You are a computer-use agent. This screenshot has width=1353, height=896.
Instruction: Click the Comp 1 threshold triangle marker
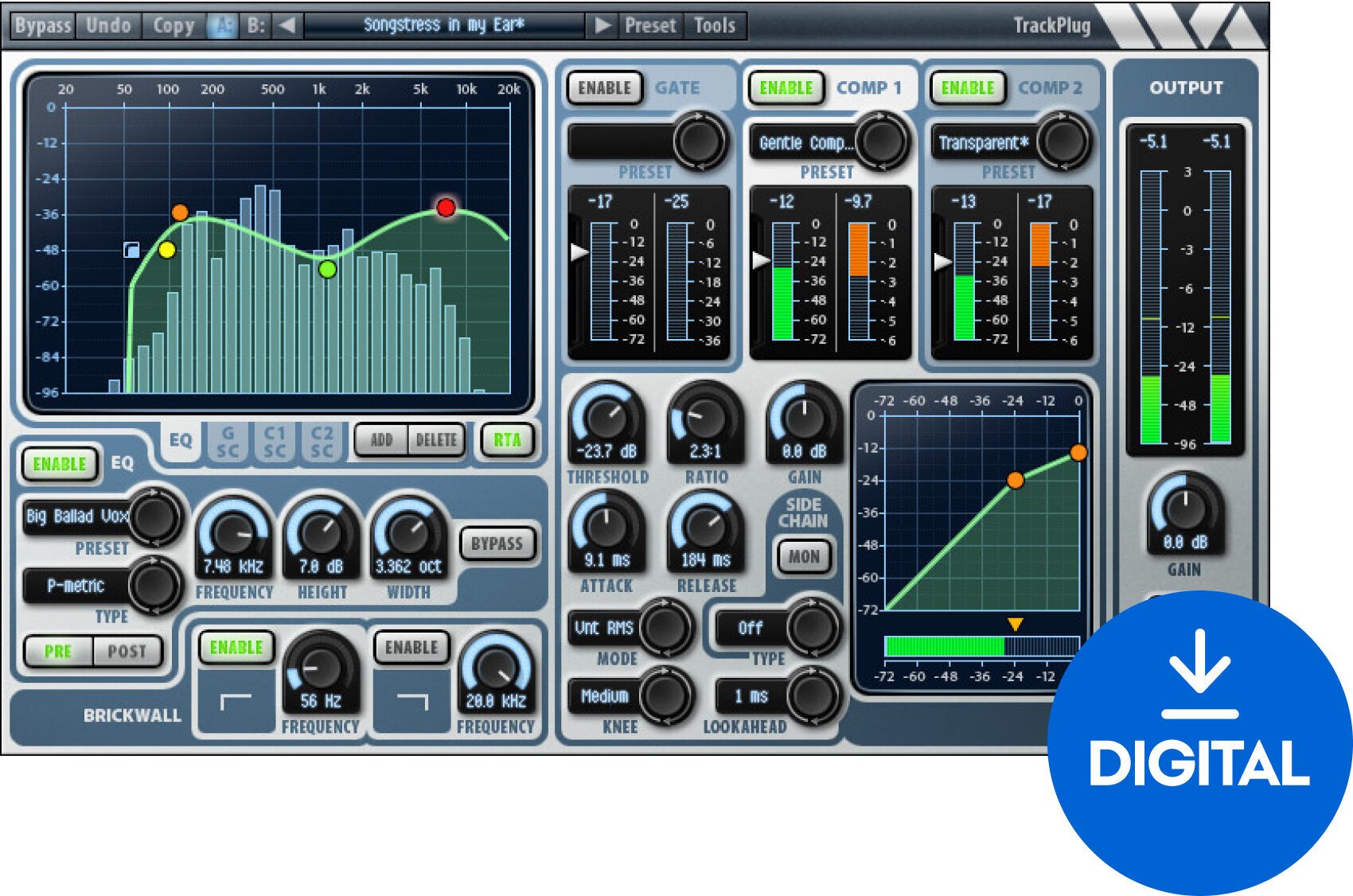tap(762, 259)
